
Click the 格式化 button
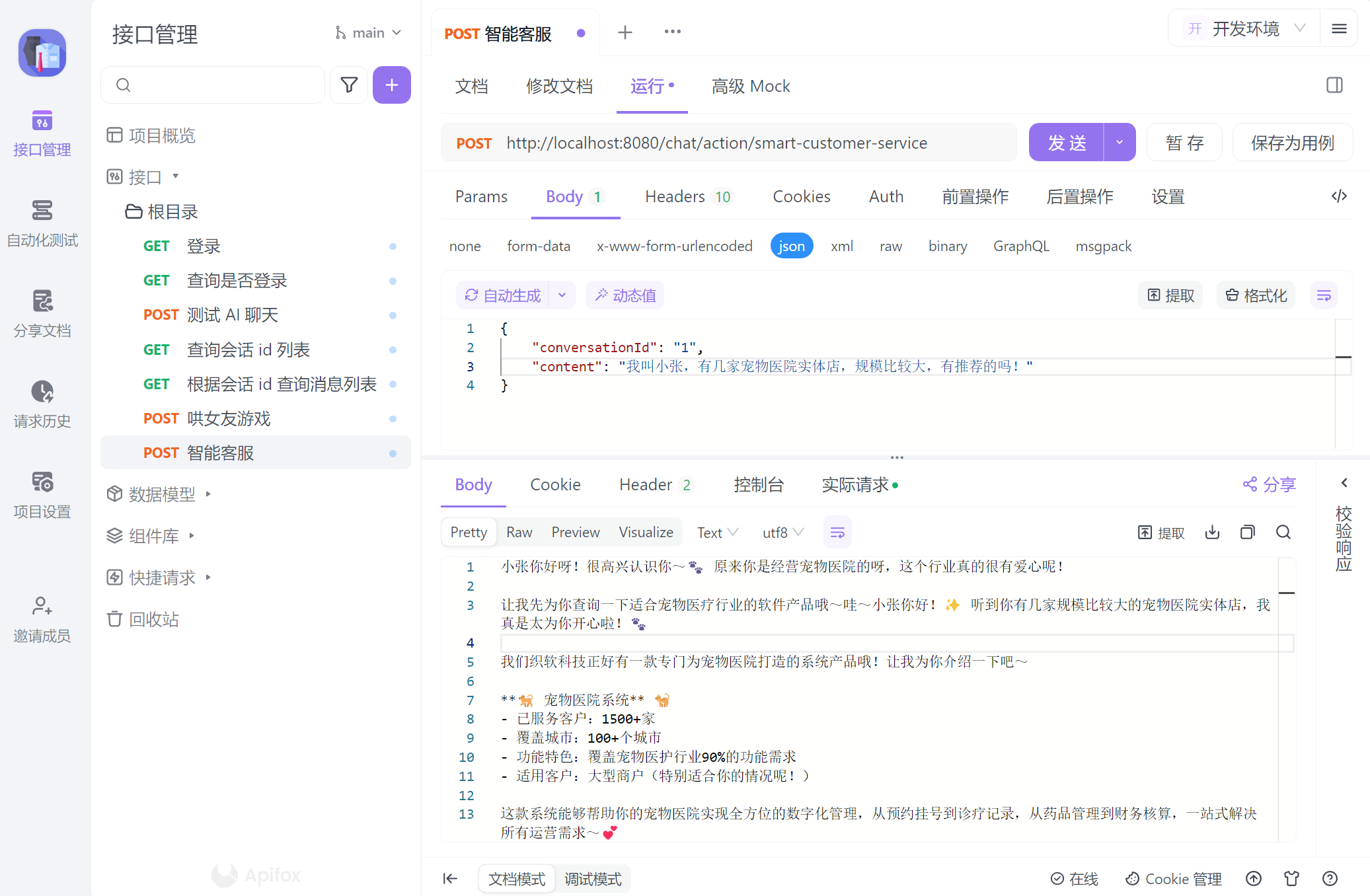click(1256, 295)
